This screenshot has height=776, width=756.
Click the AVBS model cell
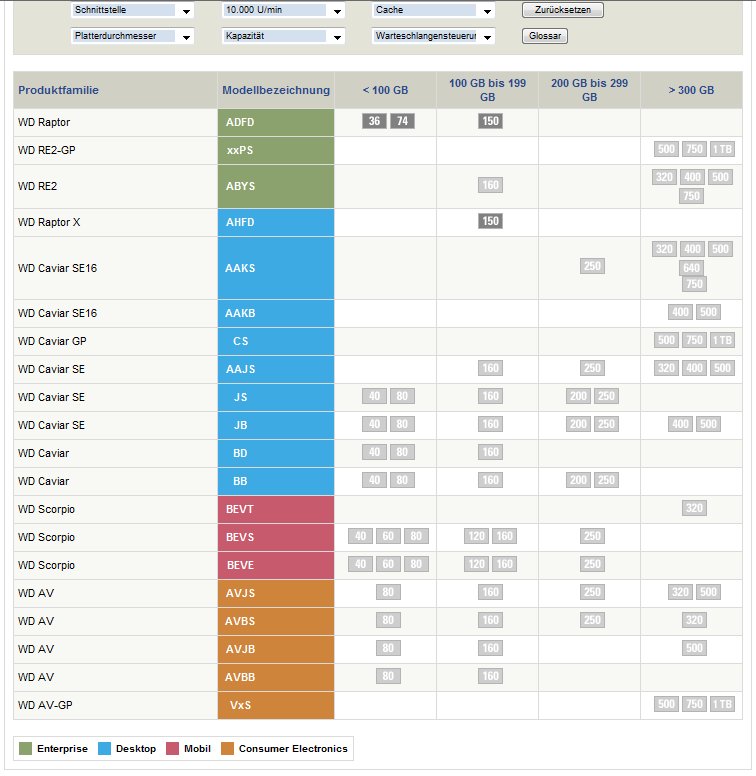[x=276, y=621]
